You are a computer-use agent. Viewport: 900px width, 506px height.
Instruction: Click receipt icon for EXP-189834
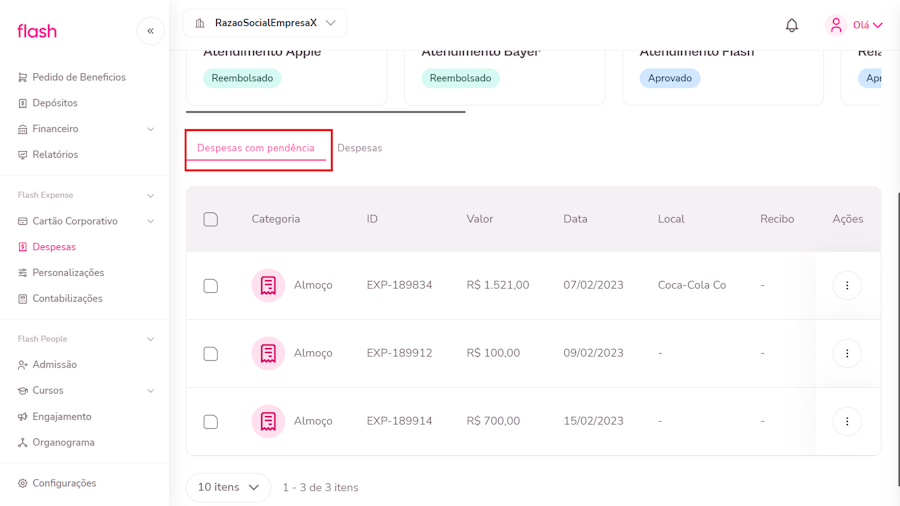pos(268,285)
